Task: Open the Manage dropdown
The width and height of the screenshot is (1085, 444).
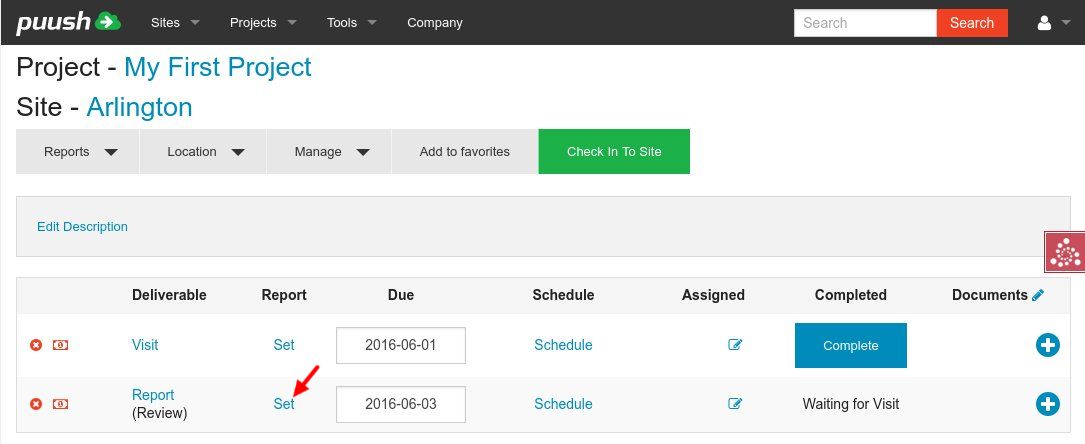Action: [331, 152]
